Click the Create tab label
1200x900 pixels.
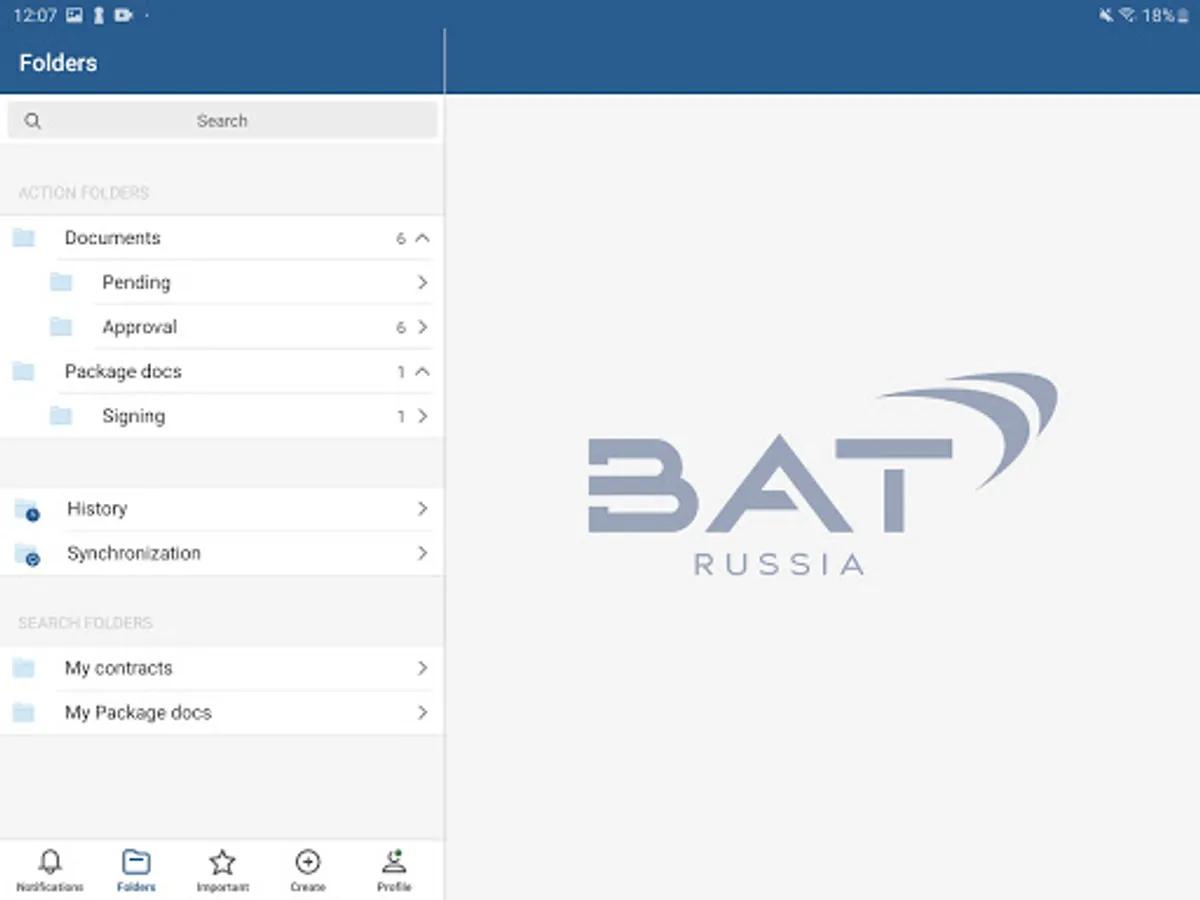tap(308, 887)
